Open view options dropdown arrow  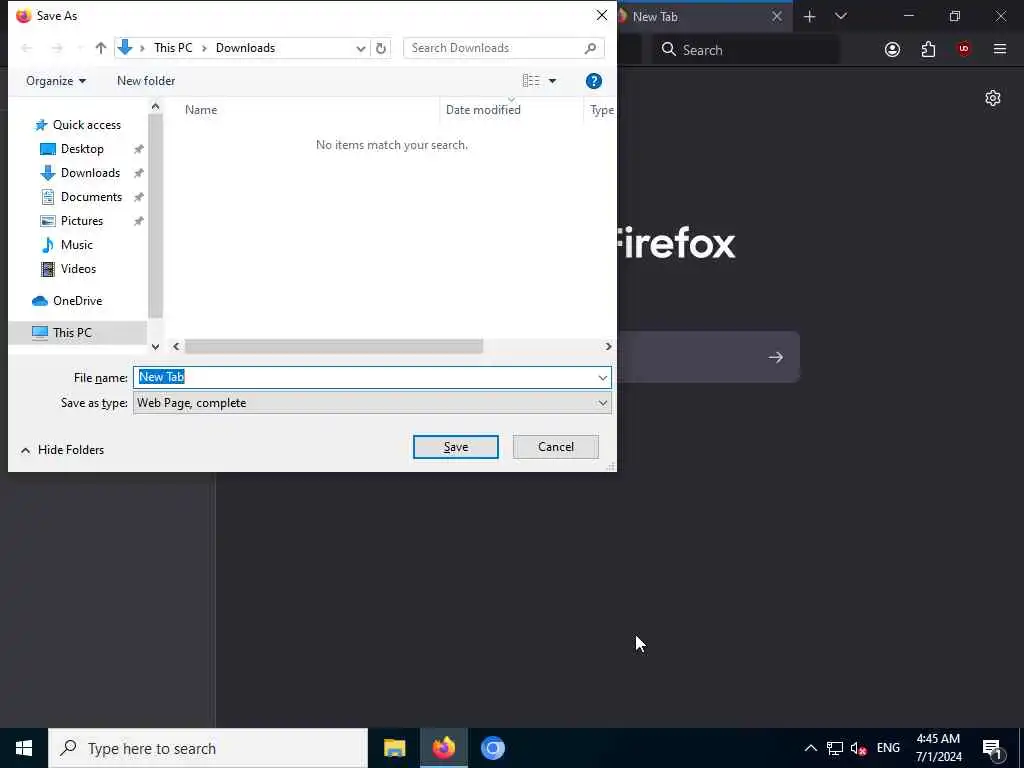pyautogui.click(x=552, y=81)
